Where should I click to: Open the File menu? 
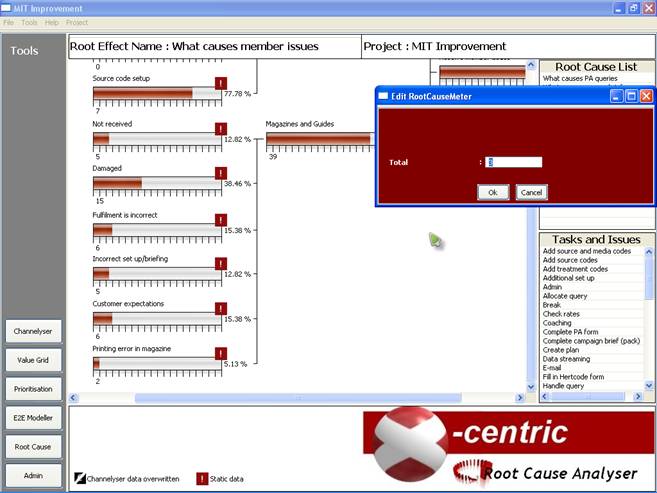[x=8, y=22]
